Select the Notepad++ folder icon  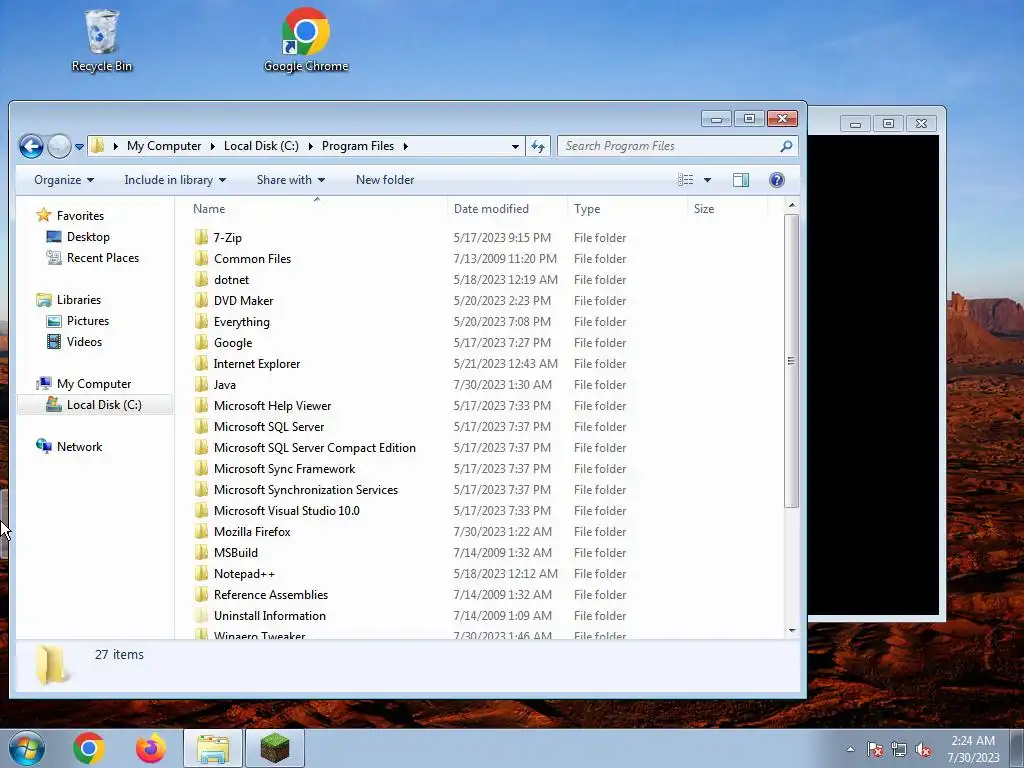tap(201, 573)
